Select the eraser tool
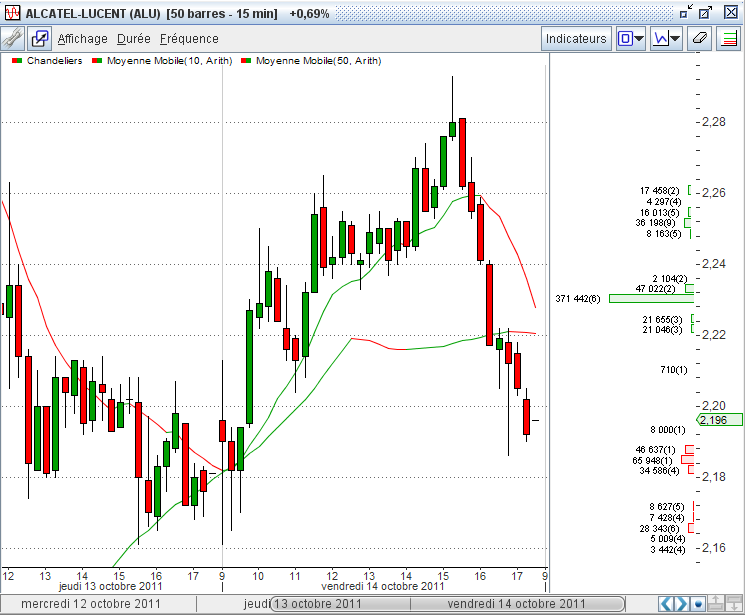 [700, 39]
